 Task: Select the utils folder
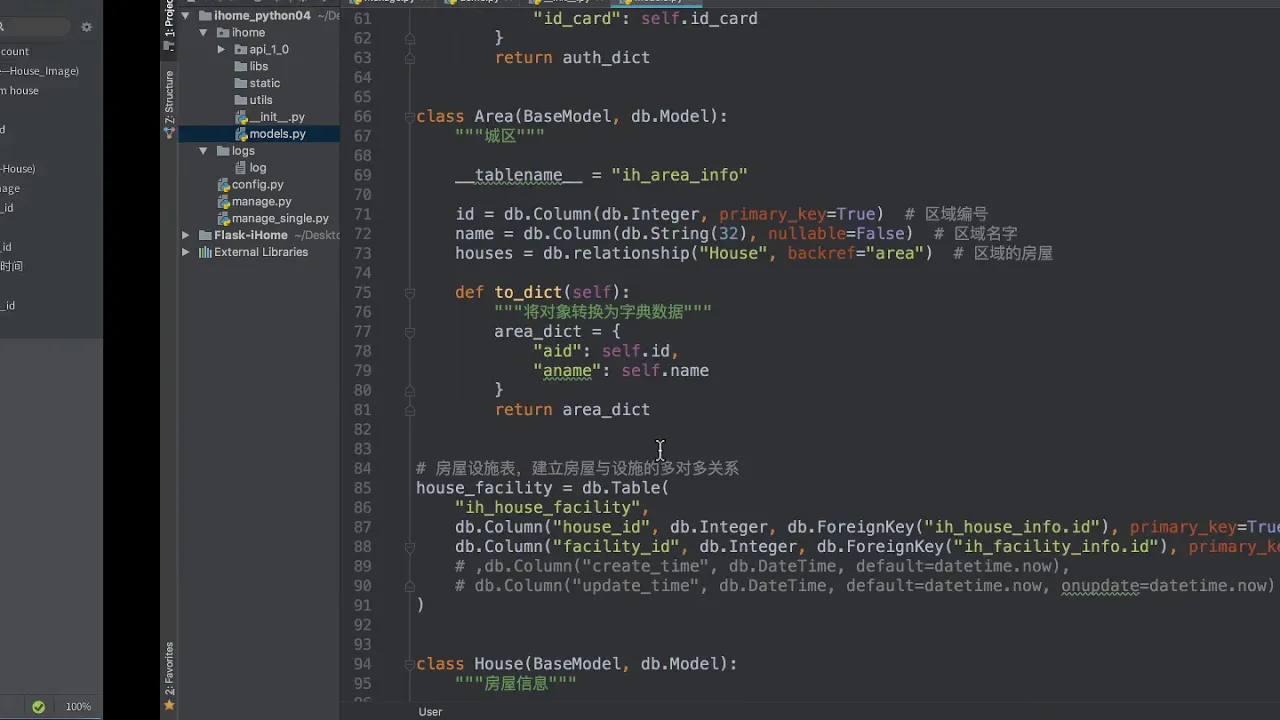pyautogui.click(x=261, y=100)
